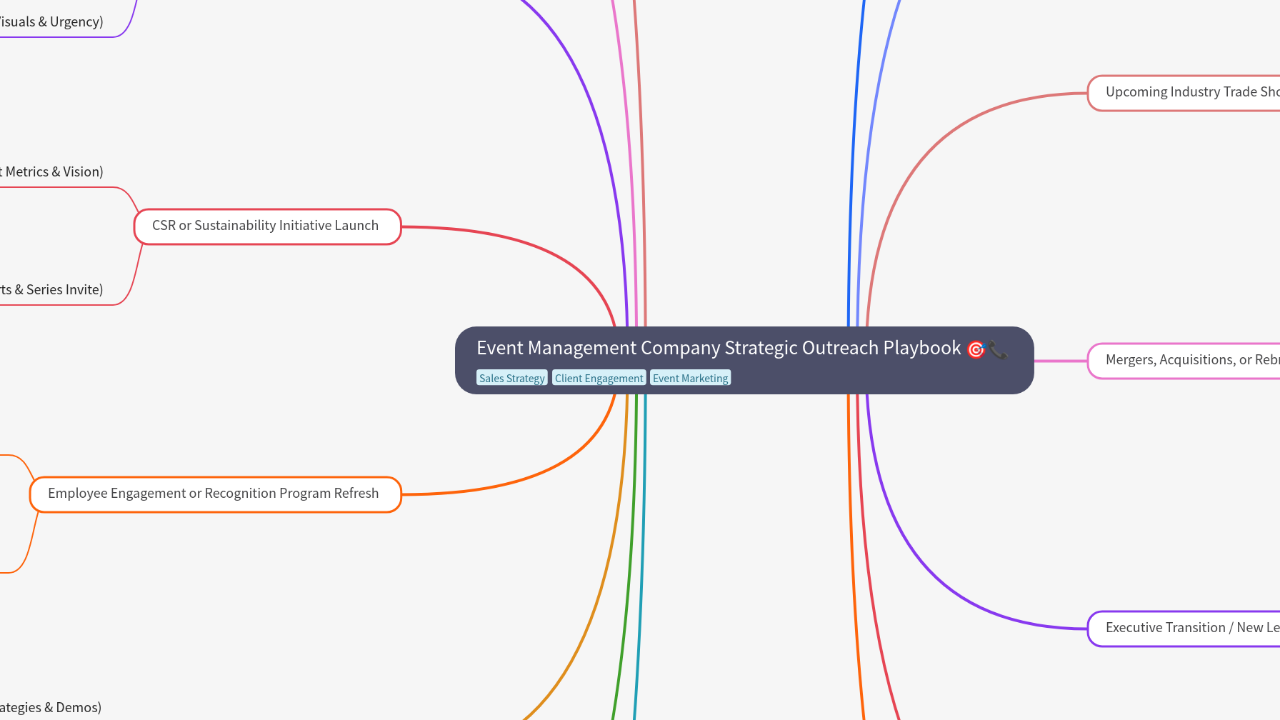Click the 'Strategies & Demos' node bottom left
Screen dimensions: 1280x720
click(x=50, y=707)
